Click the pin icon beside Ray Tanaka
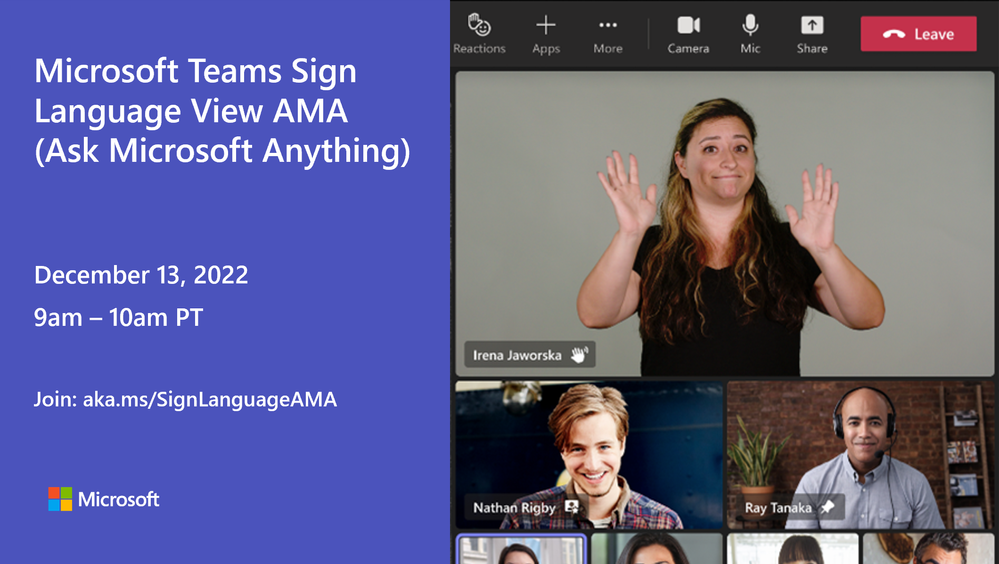The image size is (999, 564). coord(827,507)
